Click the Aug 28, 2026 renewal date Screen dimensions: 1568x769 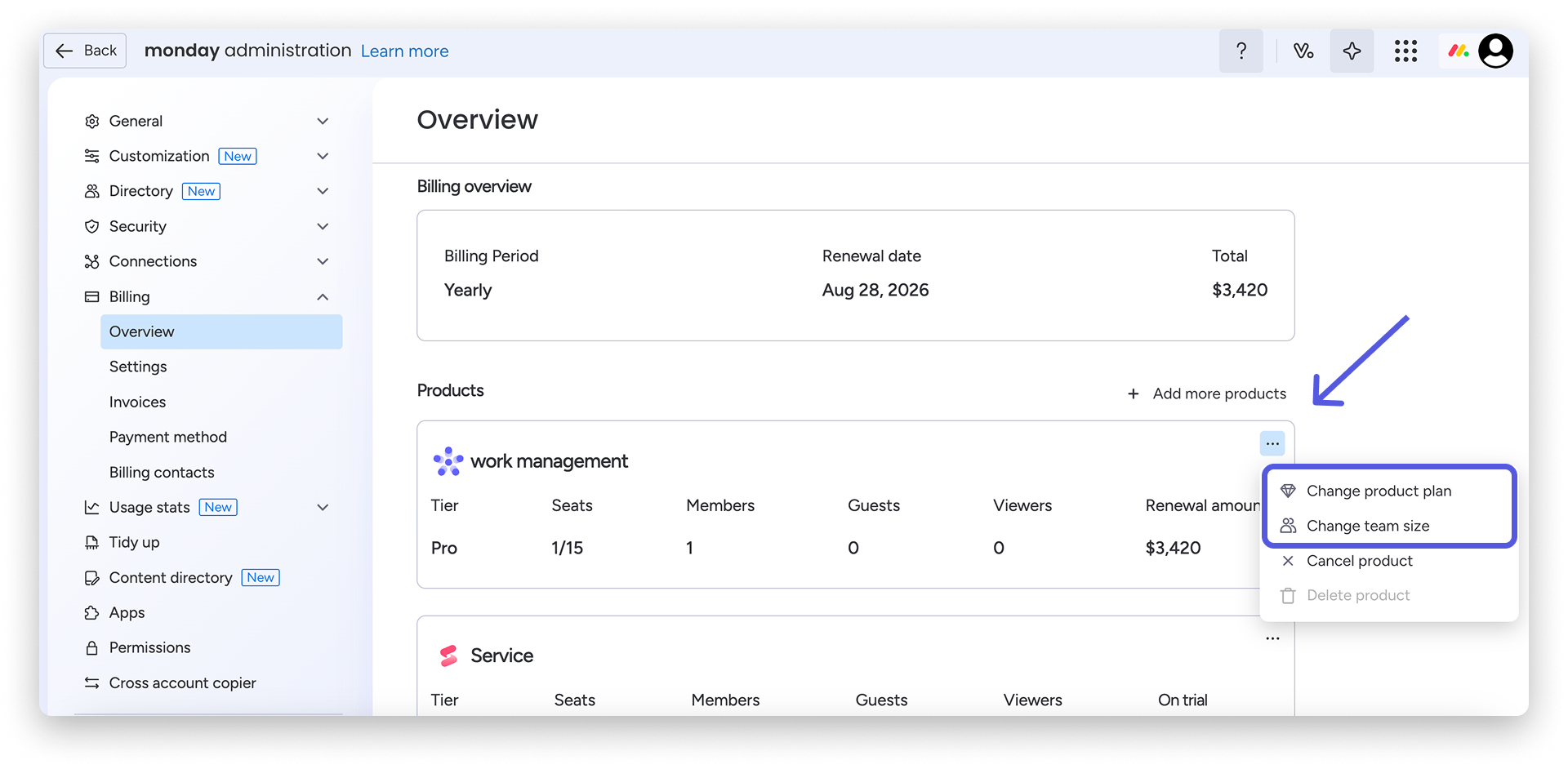[875, 290]
